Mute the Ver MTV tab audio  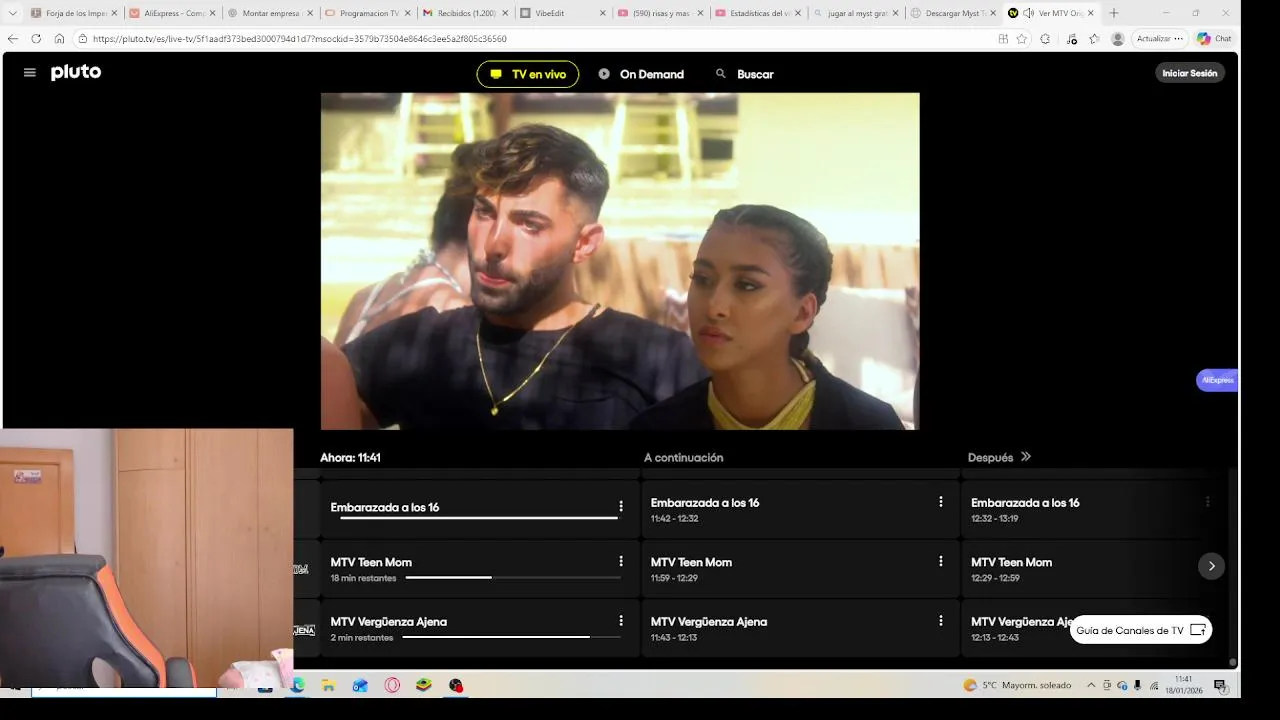coord(1028,13)
